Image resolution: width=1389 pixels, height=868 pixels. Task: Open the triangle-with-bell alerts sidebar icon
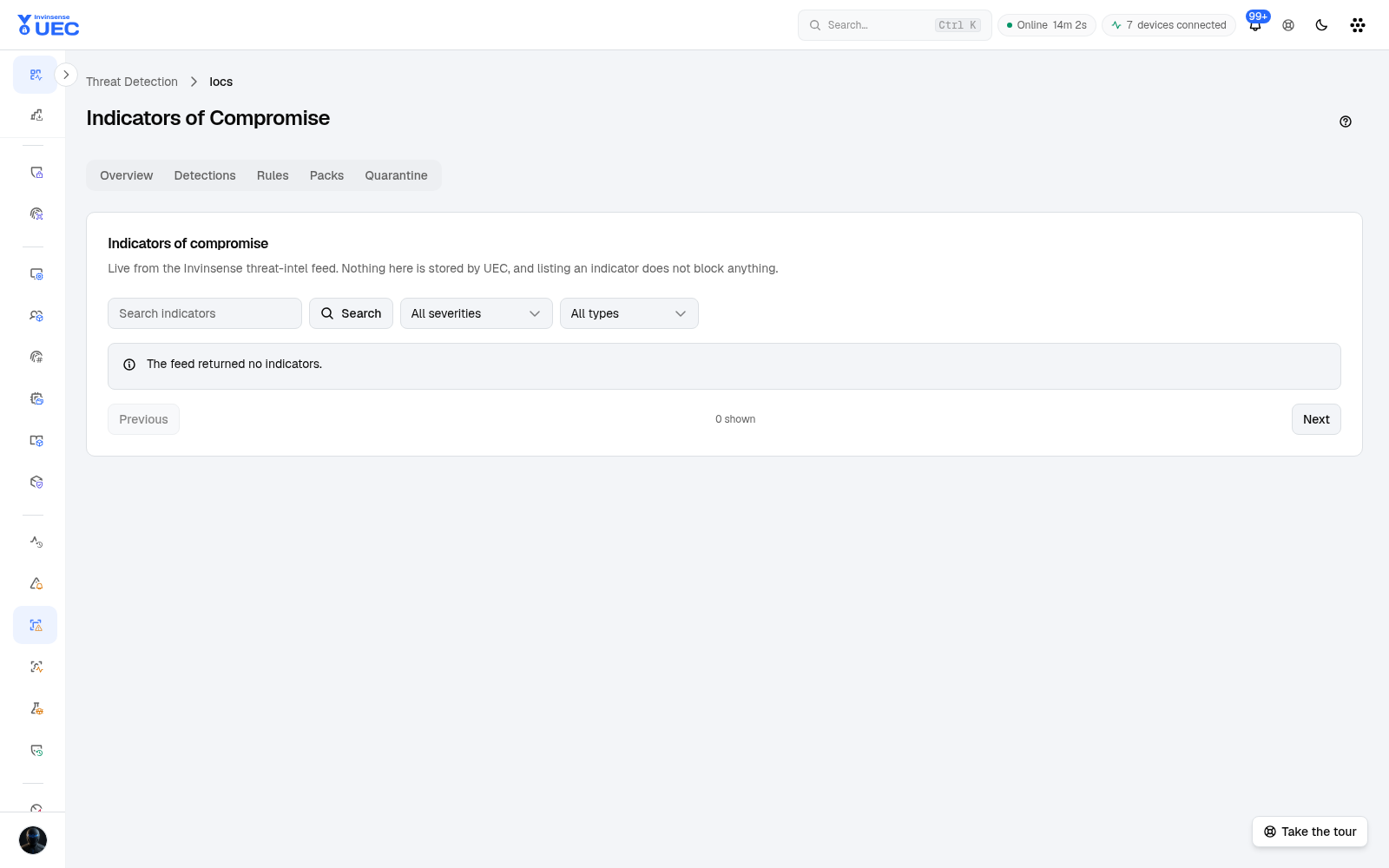coord(36,583)
